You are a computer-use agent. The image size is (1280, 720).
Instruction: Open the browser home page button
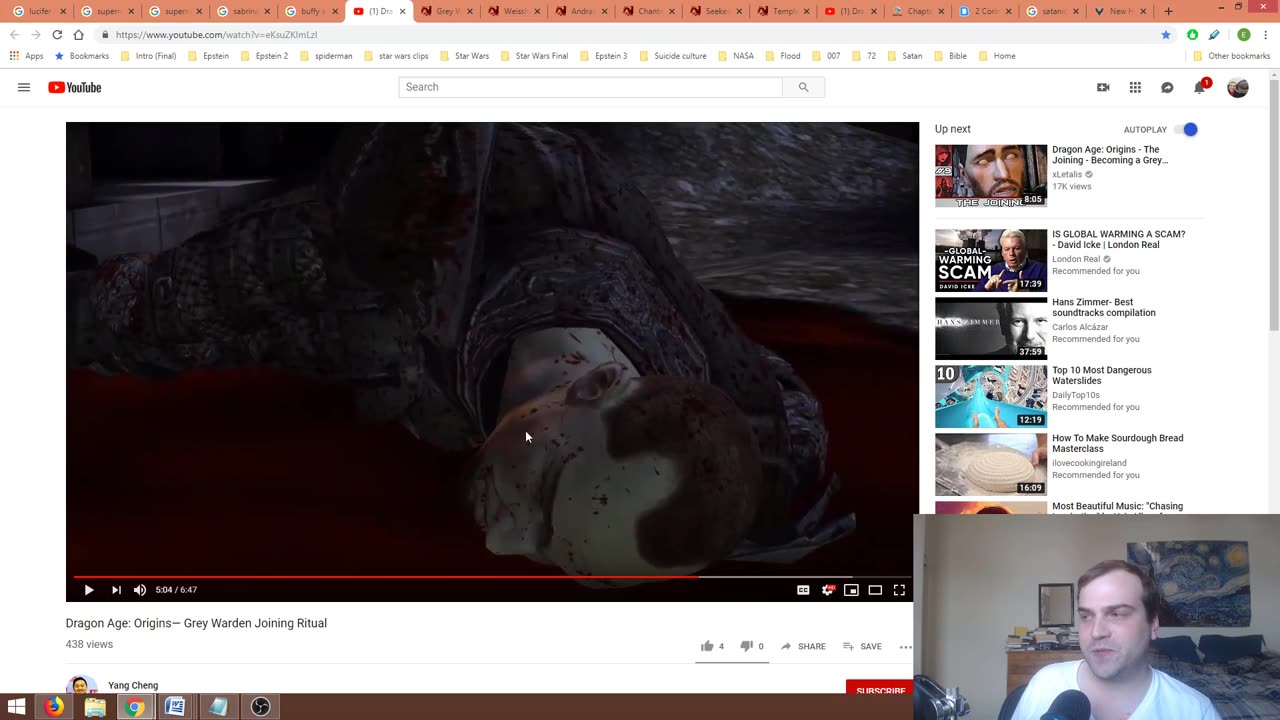click(78, 34)
